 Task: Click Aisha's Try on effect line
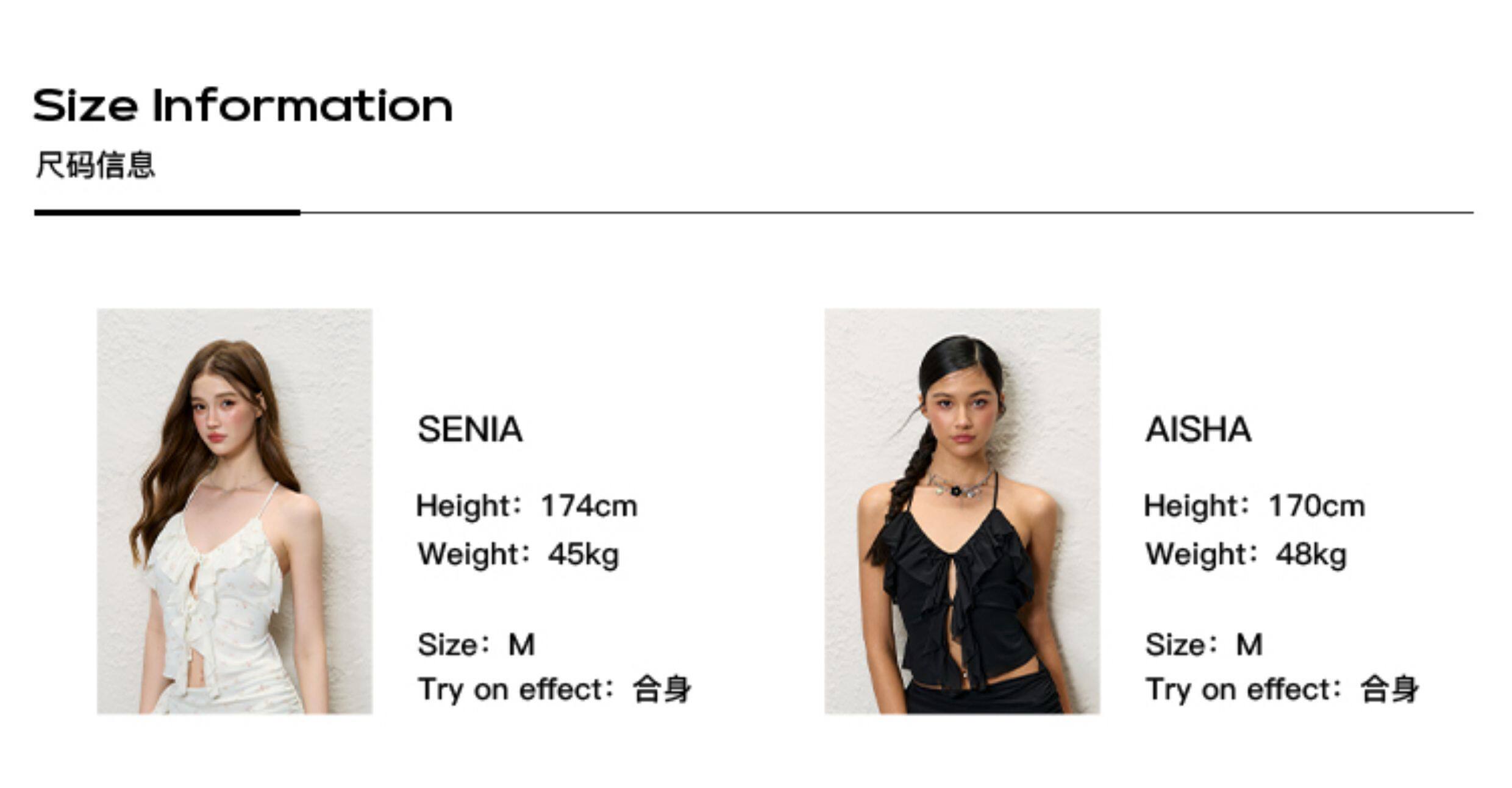(1282, 690)
